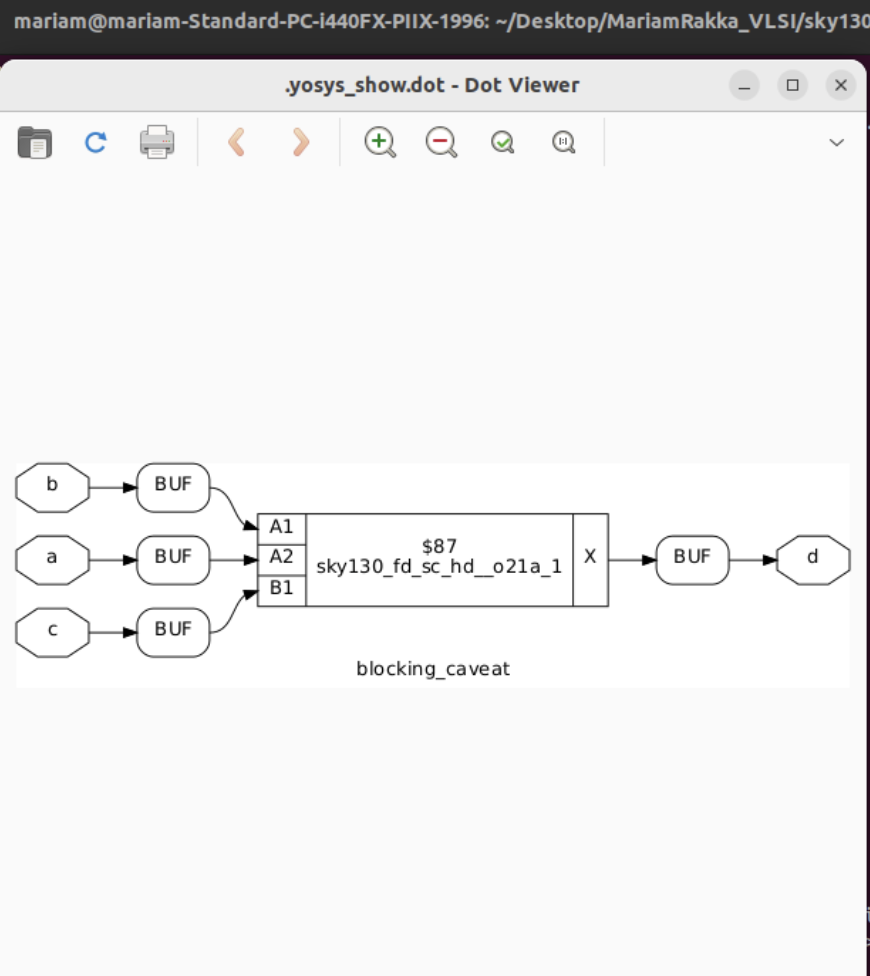
Task: Open a different dot file
Action: click(x=33, y=141)
